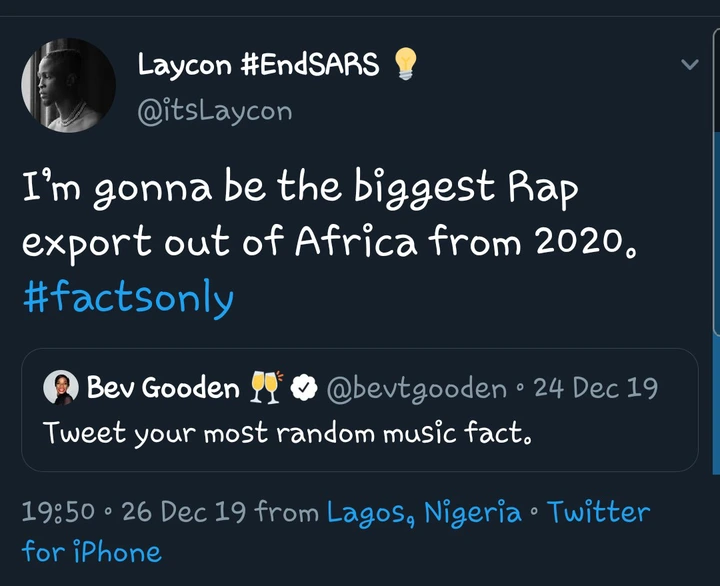This screenshot has width=720, height=586.
Task: Click the Laycon #EndSARS display name
Action: [x=258, y=66]
